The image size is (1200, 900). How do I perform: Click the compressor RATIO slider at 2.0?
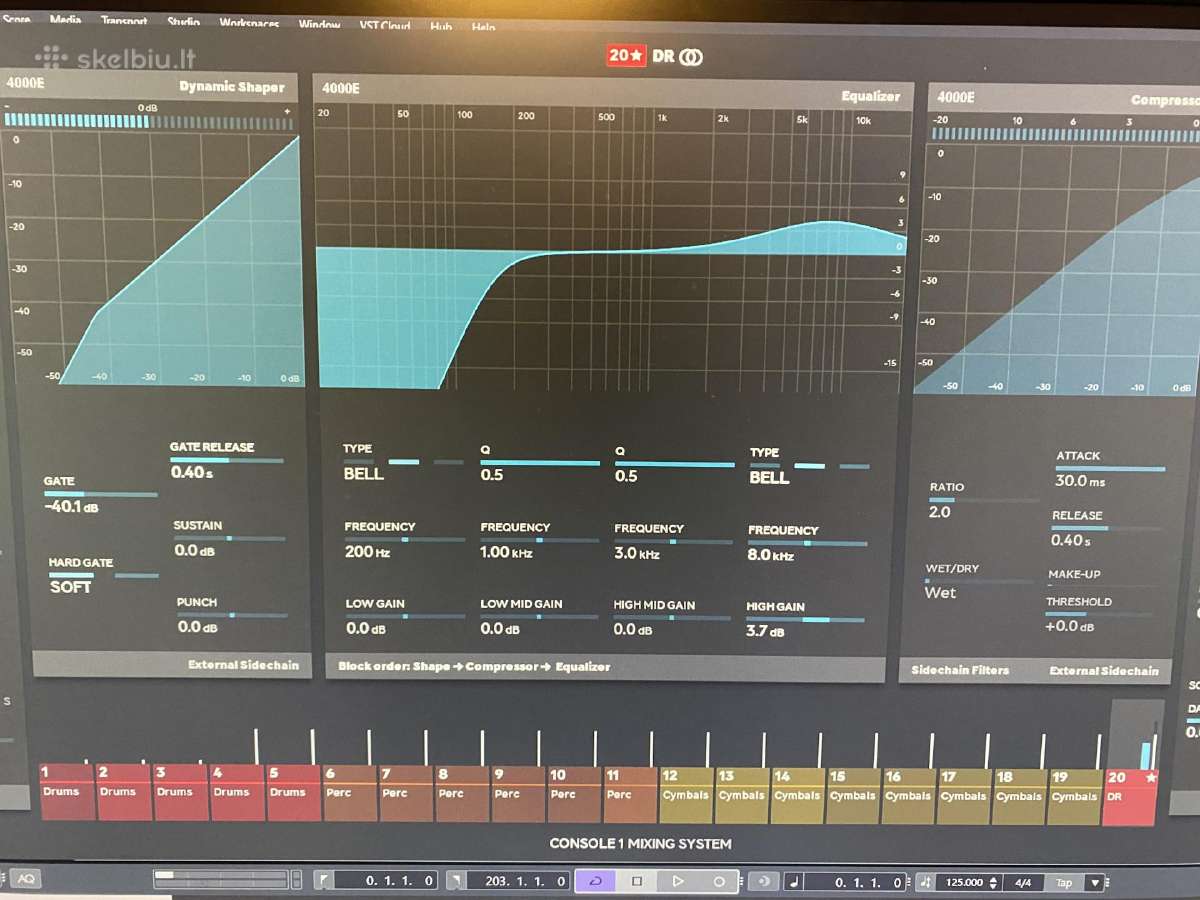tap(984, 499)
